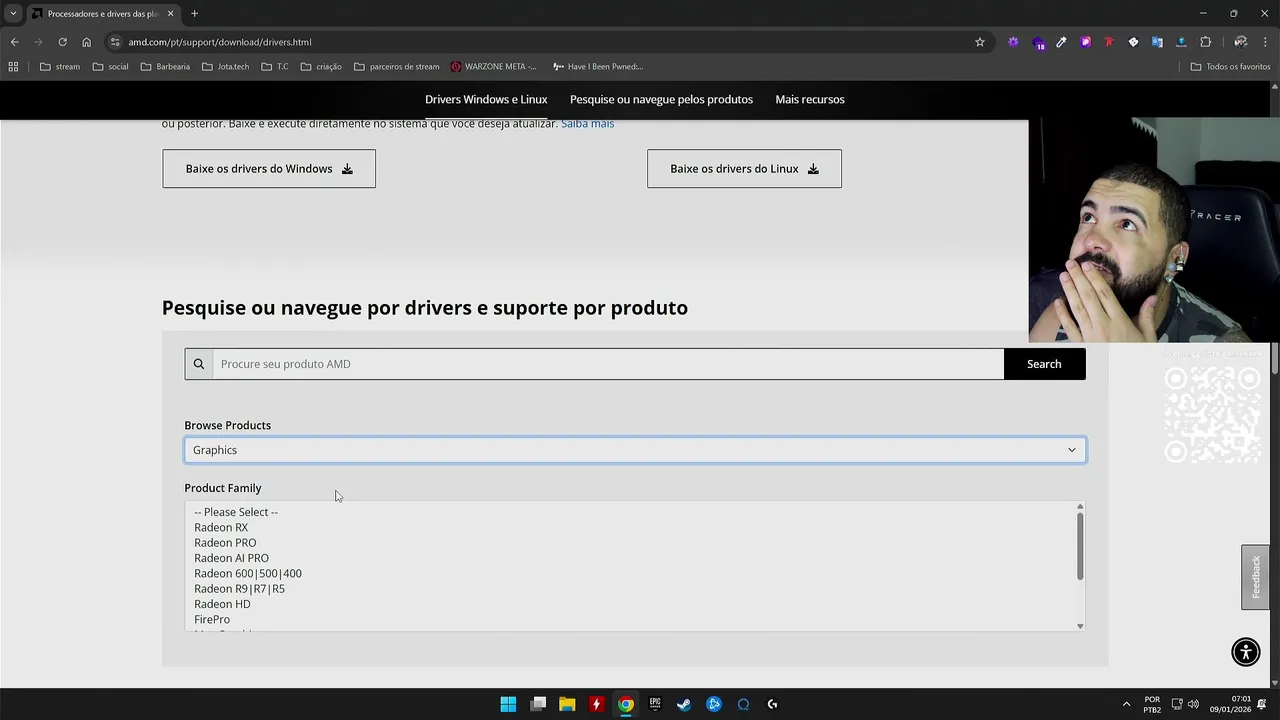Screen dimensions: 1280x720
Task: Open Battle.net from the taskbar
Action: point(714,704)
